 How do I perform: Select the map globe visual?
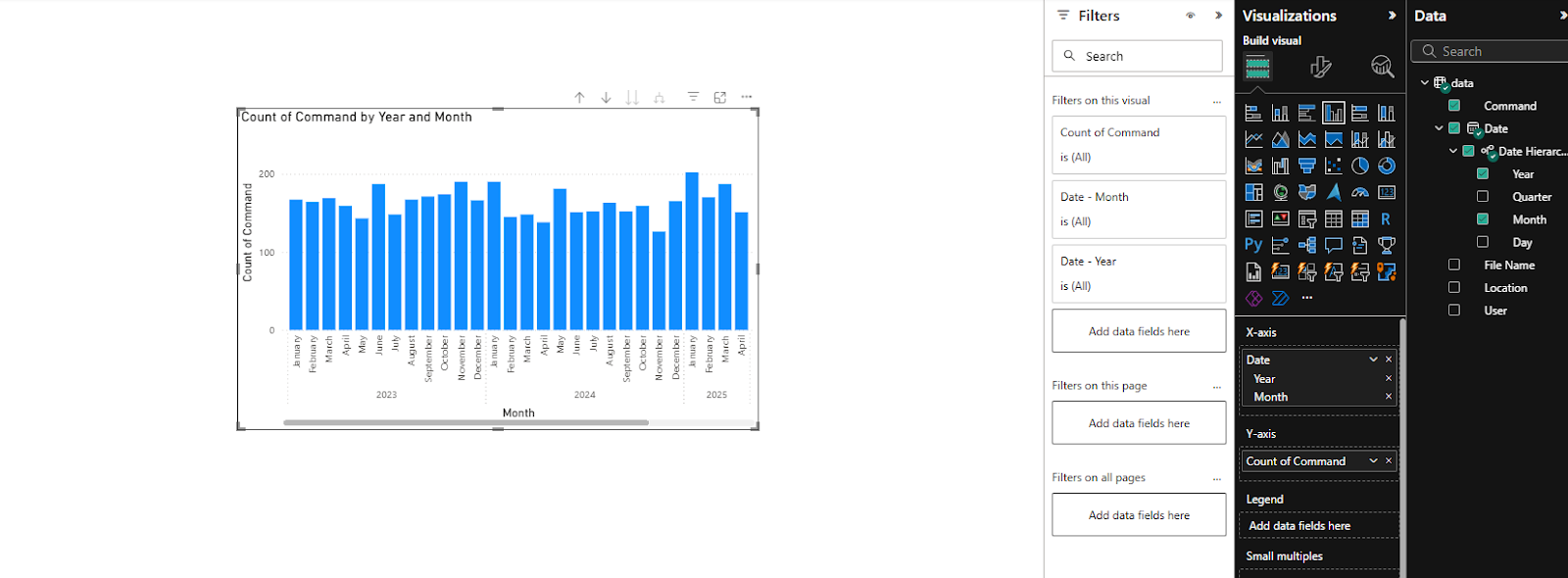[x=1280, y=192]
